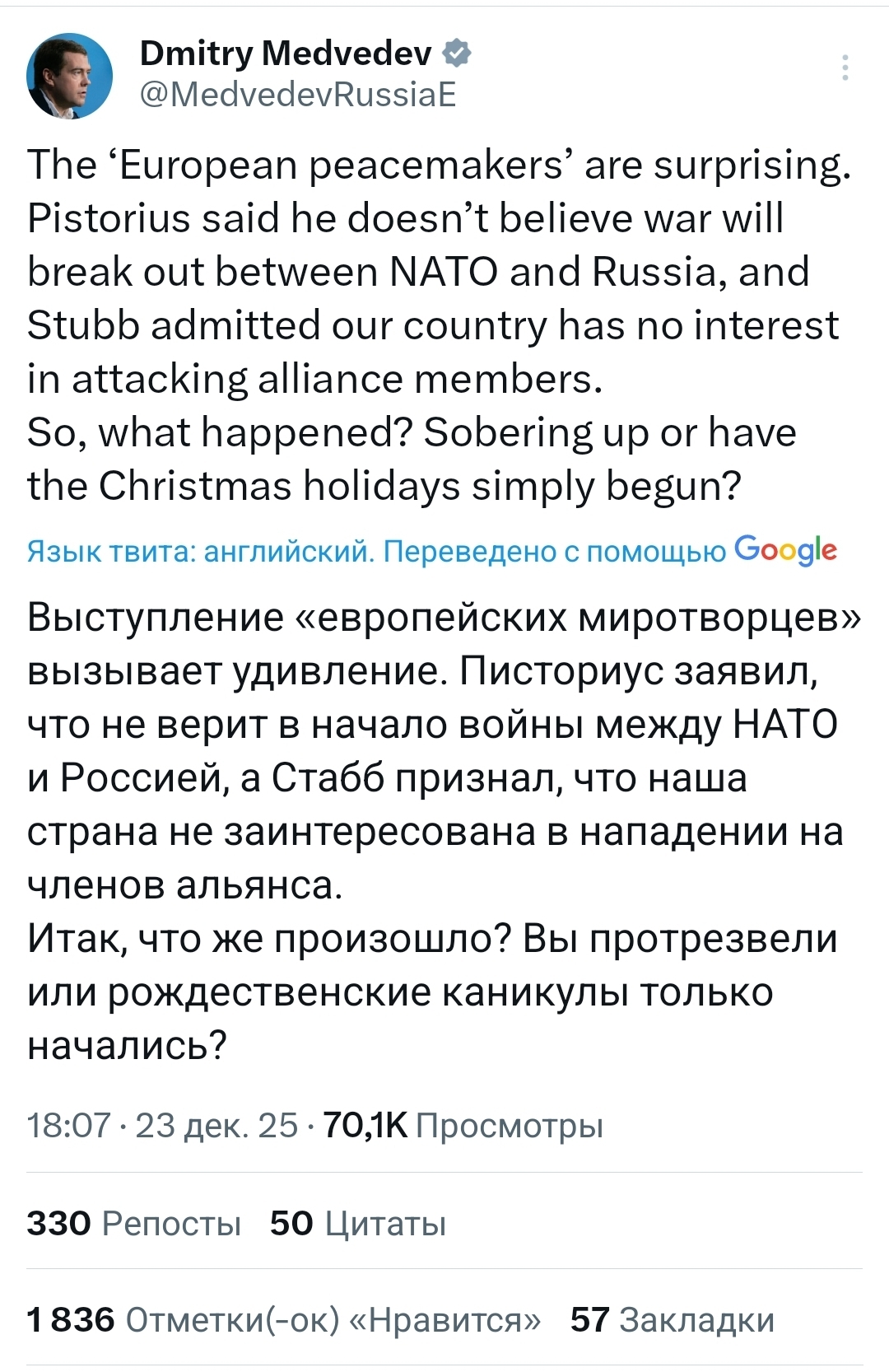Click the '23 дек. 25' date
Screen dimensions: 889x1372
pos(216,1125)
